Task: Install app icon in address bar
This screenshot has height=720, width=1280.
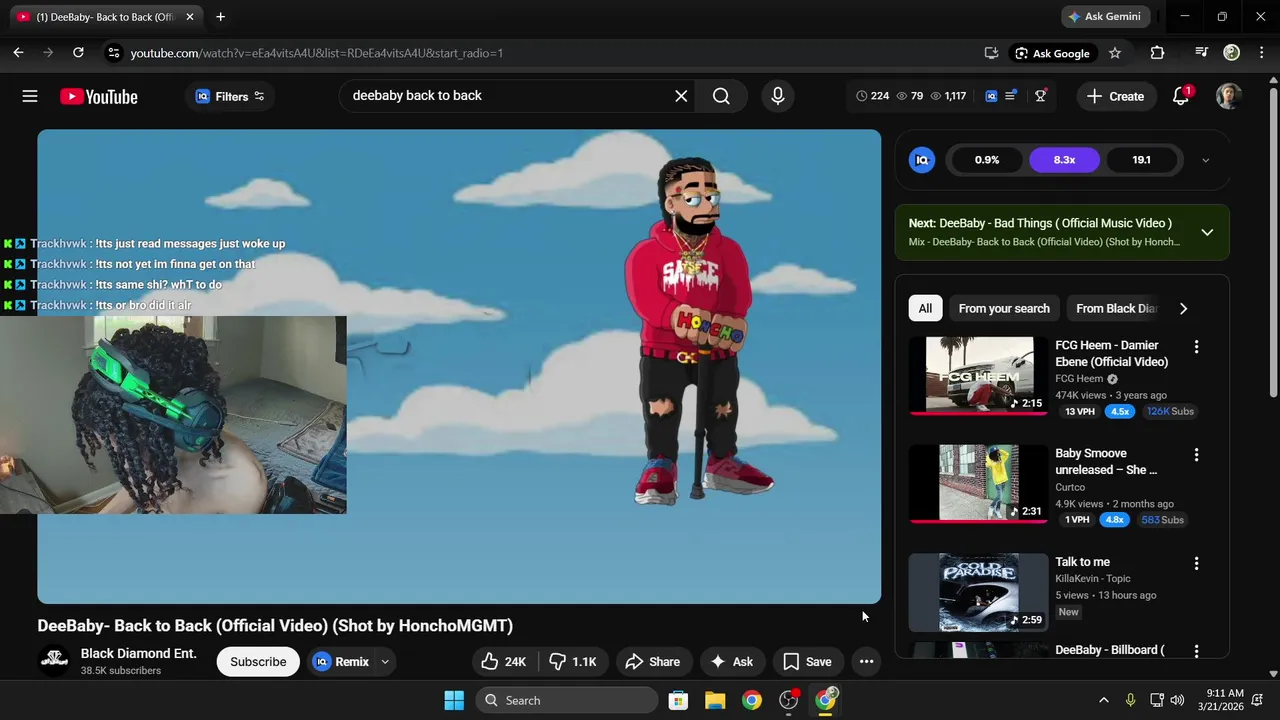Action: coord(991,53)
